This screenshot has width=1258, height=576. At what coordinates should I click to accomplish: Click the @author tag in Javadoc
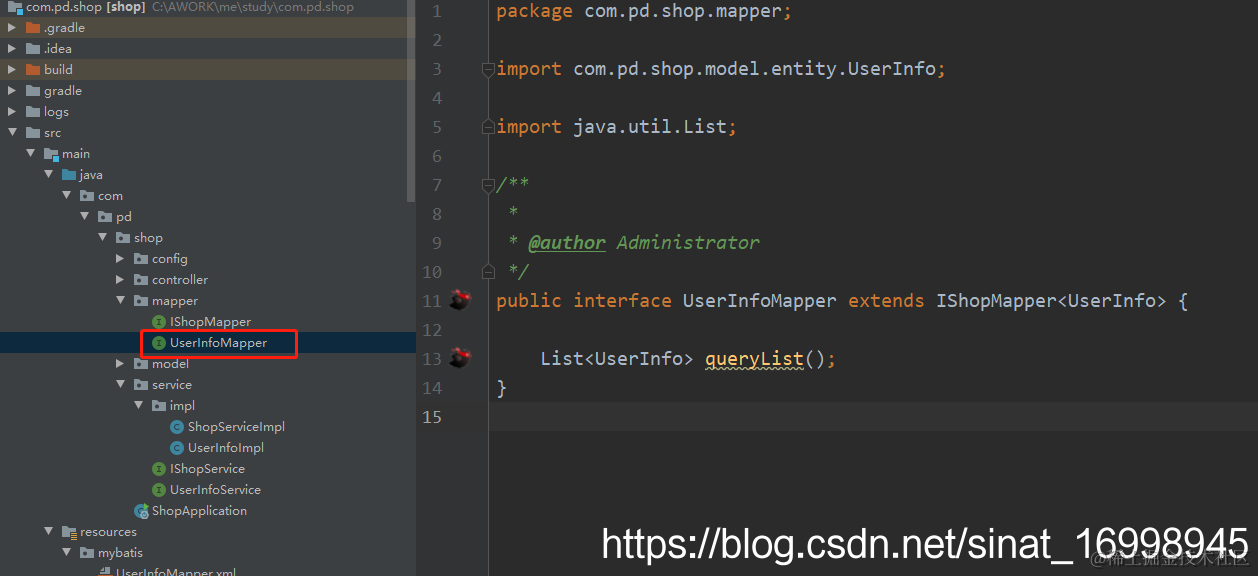click(567, 243)
